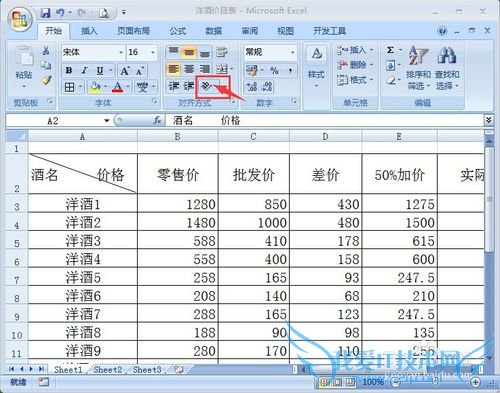Set top vertical alignment
The image size is (500, 393).
point(173,52)
